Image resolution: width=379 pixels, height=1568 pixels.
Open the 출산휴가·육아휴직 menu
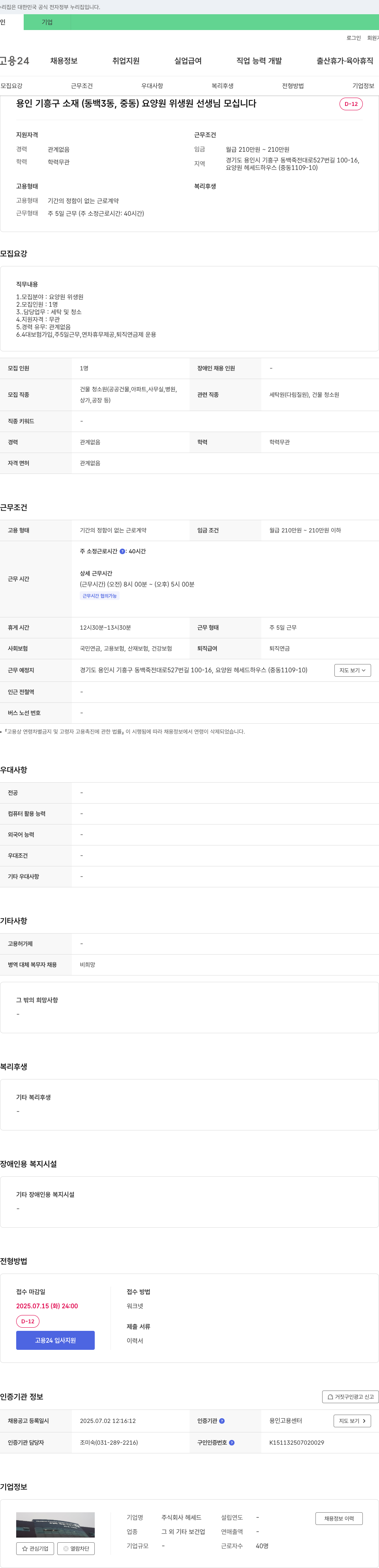tap(345, 61)
